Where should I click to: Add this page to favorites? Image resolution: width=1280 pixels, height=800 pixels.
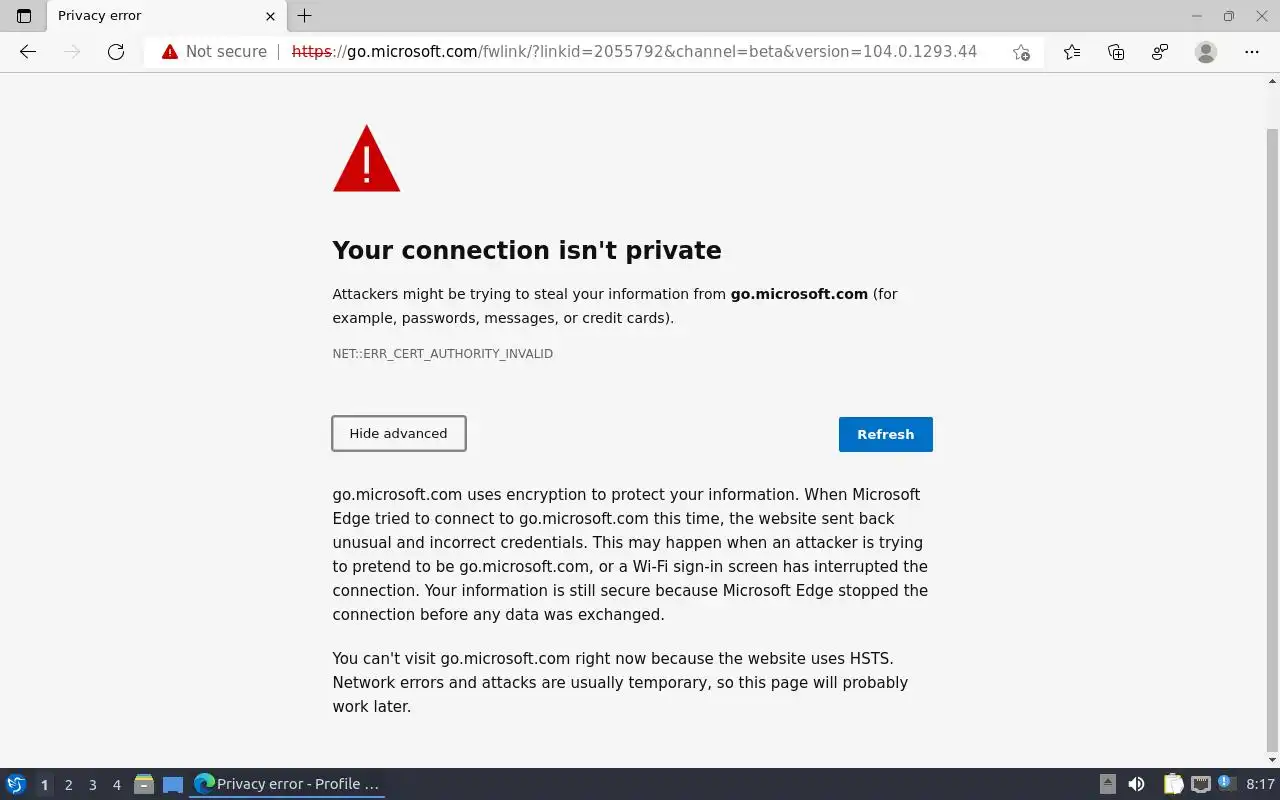click(x=1021, y=52)
